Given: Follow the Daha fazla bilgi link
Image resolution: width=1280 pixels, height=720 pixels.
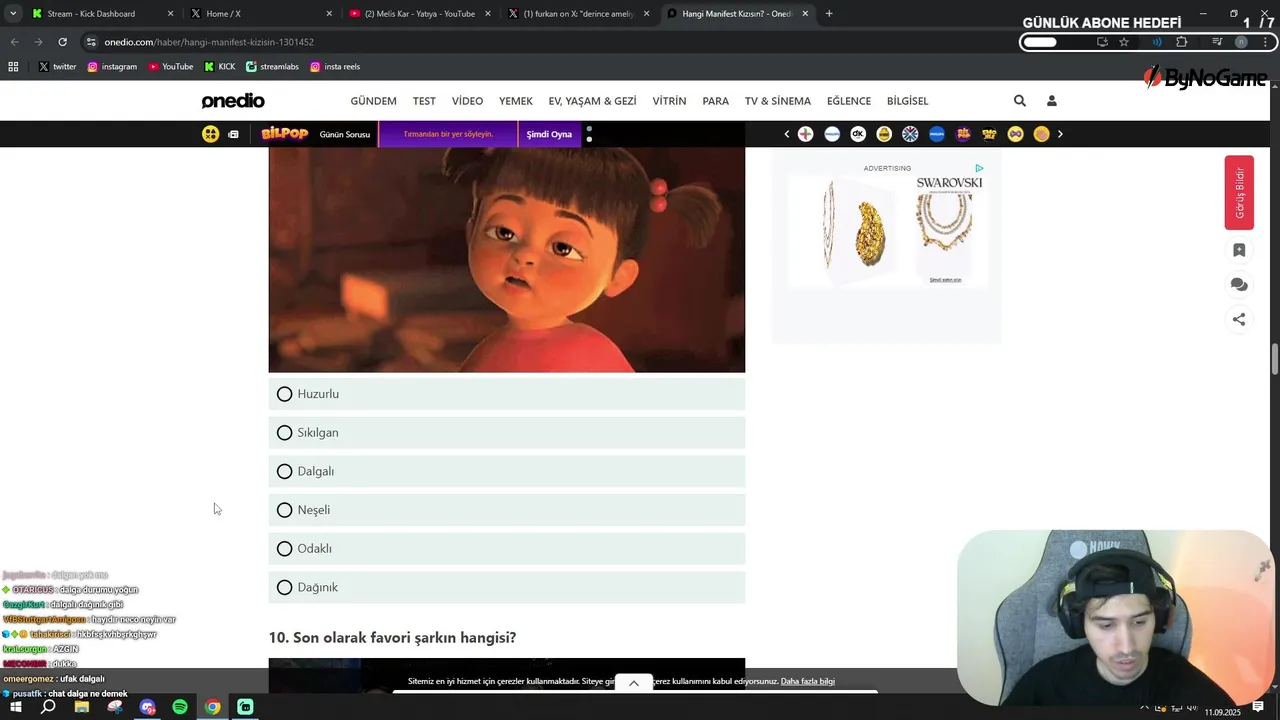Looking at the screenshot, I should pos(807,682).
